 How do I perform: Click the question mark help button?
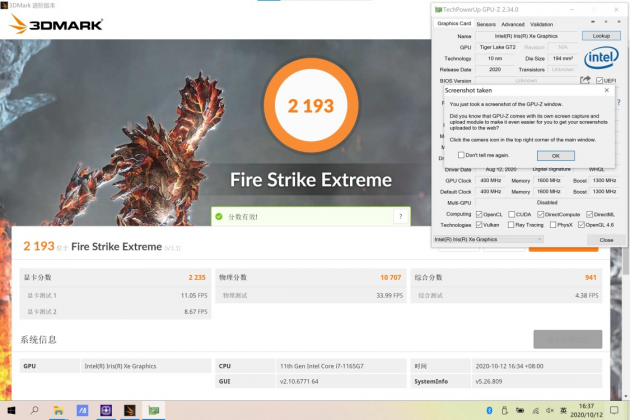pos(400,217)
